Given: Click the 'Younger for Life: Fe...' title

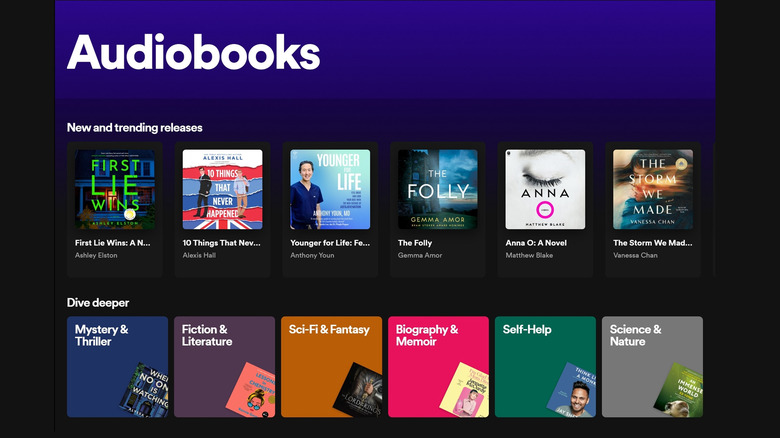Looking at the screenshot, I should click(x=330, y=243).
